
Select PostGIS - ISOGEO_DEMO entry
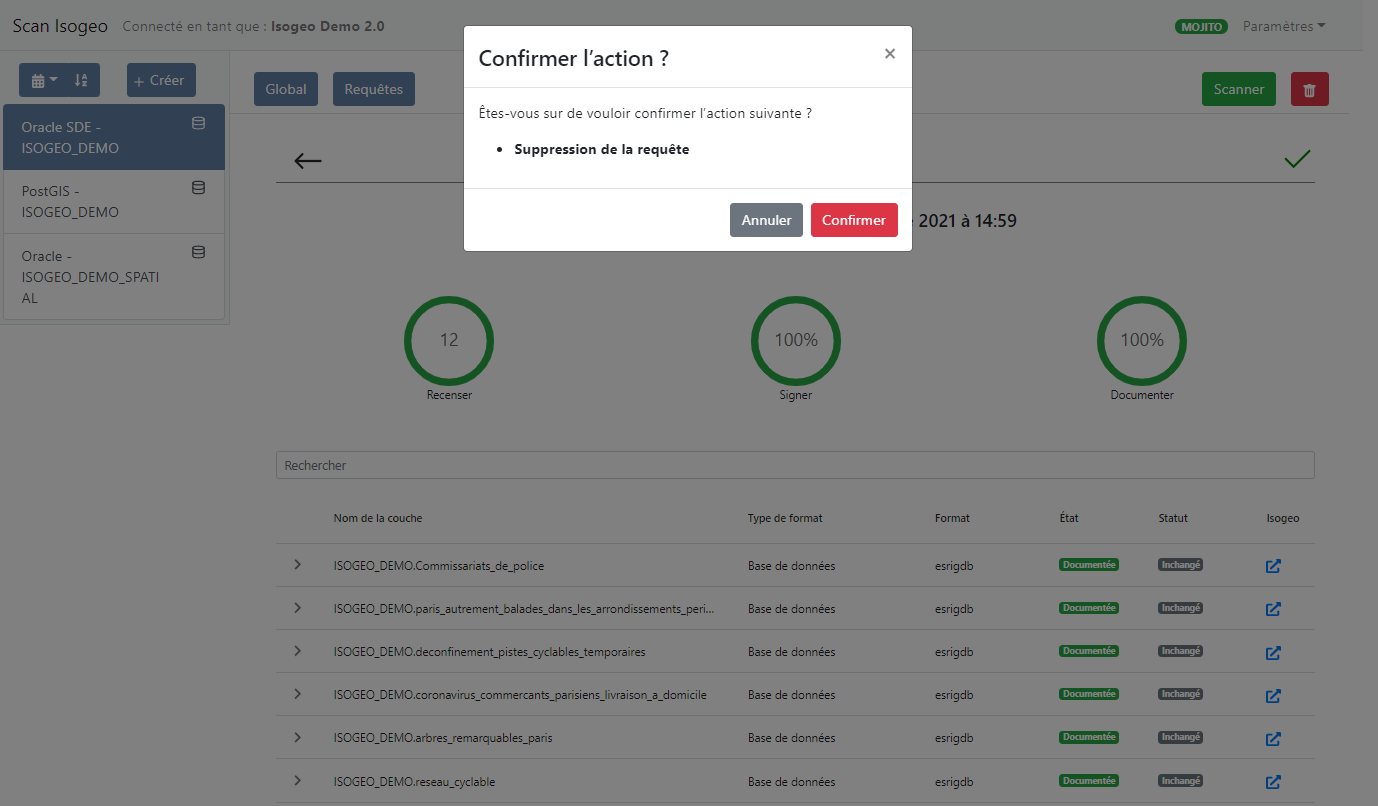click(114, 201)
